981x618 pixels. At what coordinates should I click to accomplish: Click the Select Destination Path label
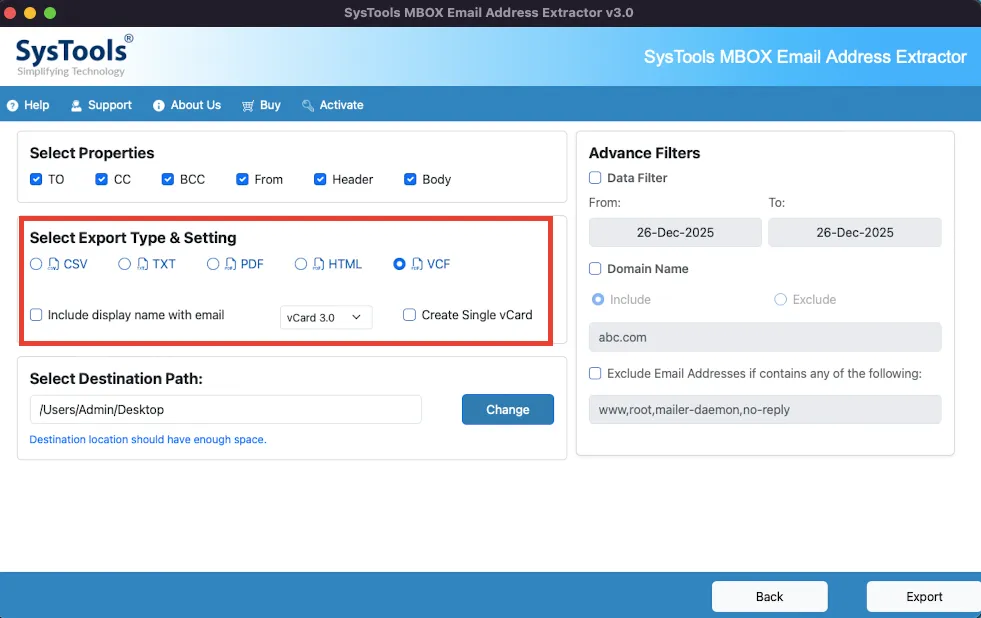116,378
